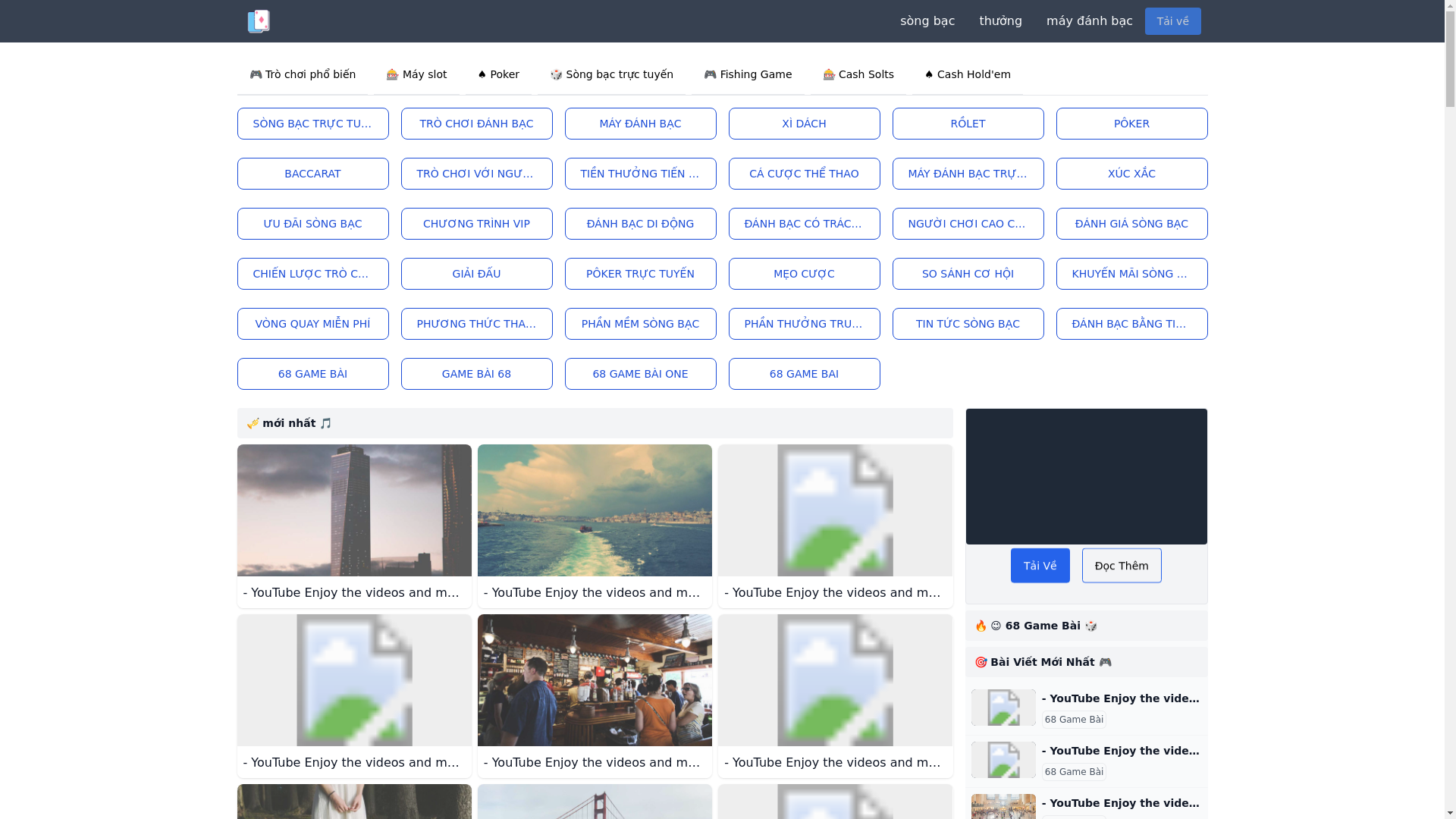The height and width of the screenshot is (819, 1456).
Task: Select the Sòng bạc trực tuyến tab
Action: coord(611,74)
